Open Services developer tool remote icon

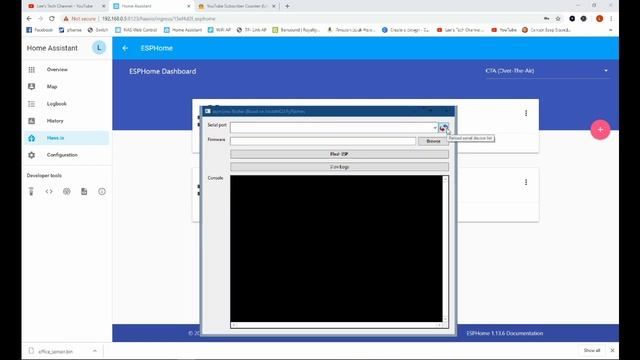coord(31,191)
